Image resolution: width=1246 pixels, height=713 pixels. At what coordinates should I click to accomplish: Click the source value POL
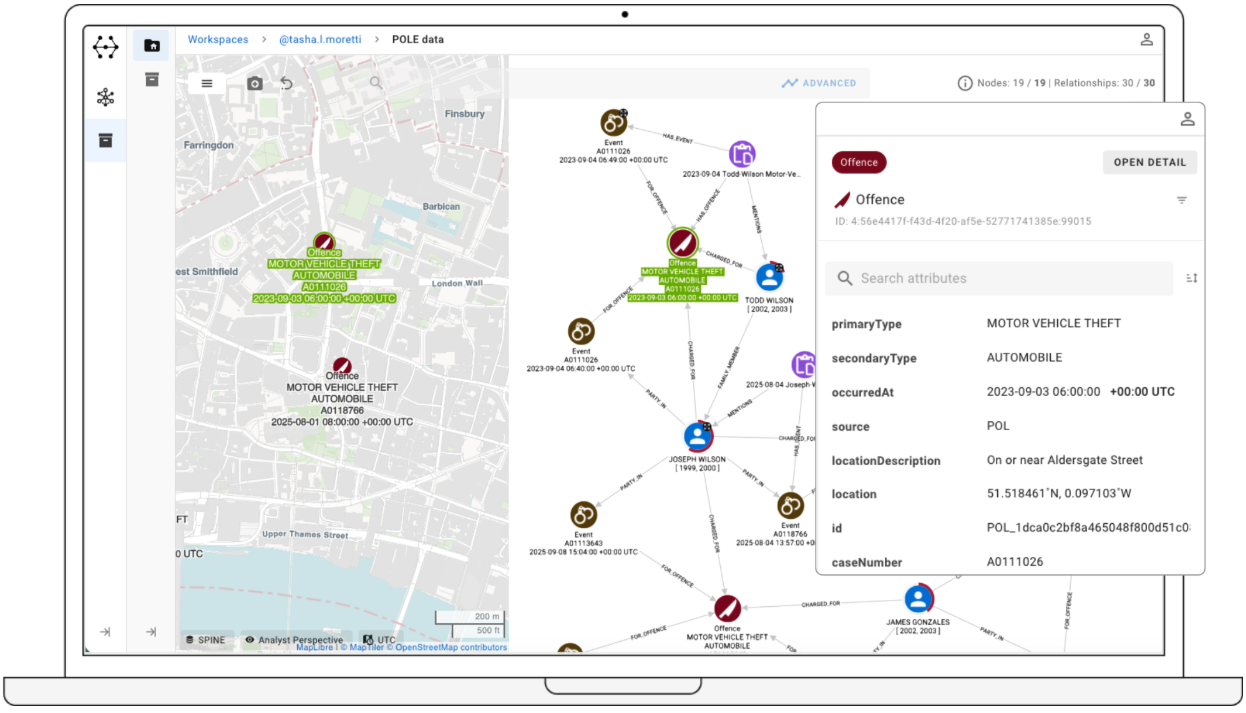(x=998, y=426)
